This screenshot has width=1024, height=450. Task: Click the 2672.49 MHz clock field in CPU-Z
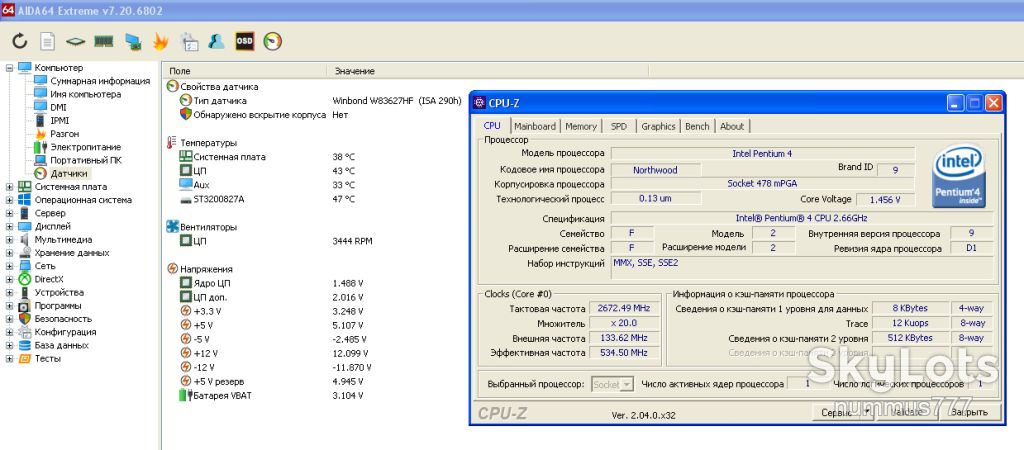(625, 308)
